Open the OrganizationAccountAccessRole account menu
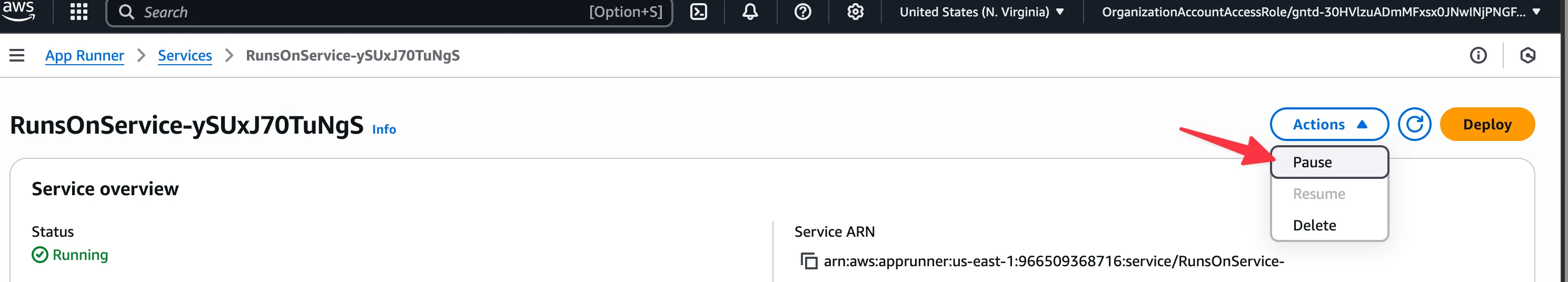This screenshot has height=282, width=1568. point(1320,12)
